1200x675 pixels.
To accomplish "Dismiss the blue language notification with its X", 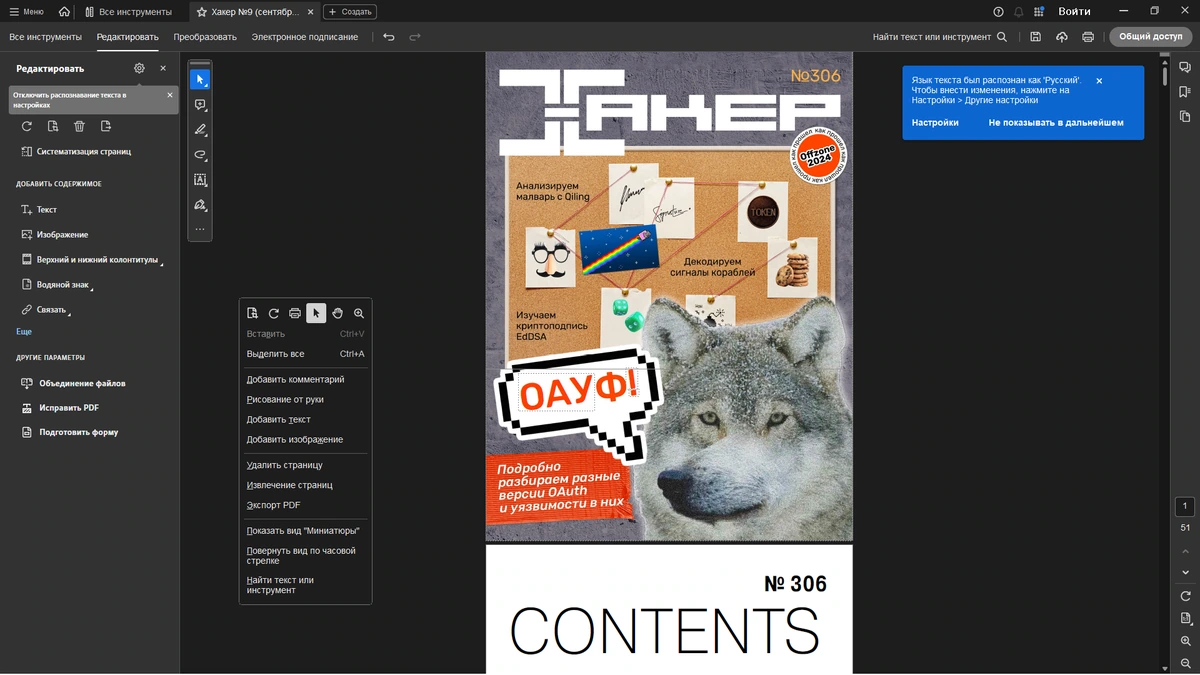I will [x=1099, y=81].
